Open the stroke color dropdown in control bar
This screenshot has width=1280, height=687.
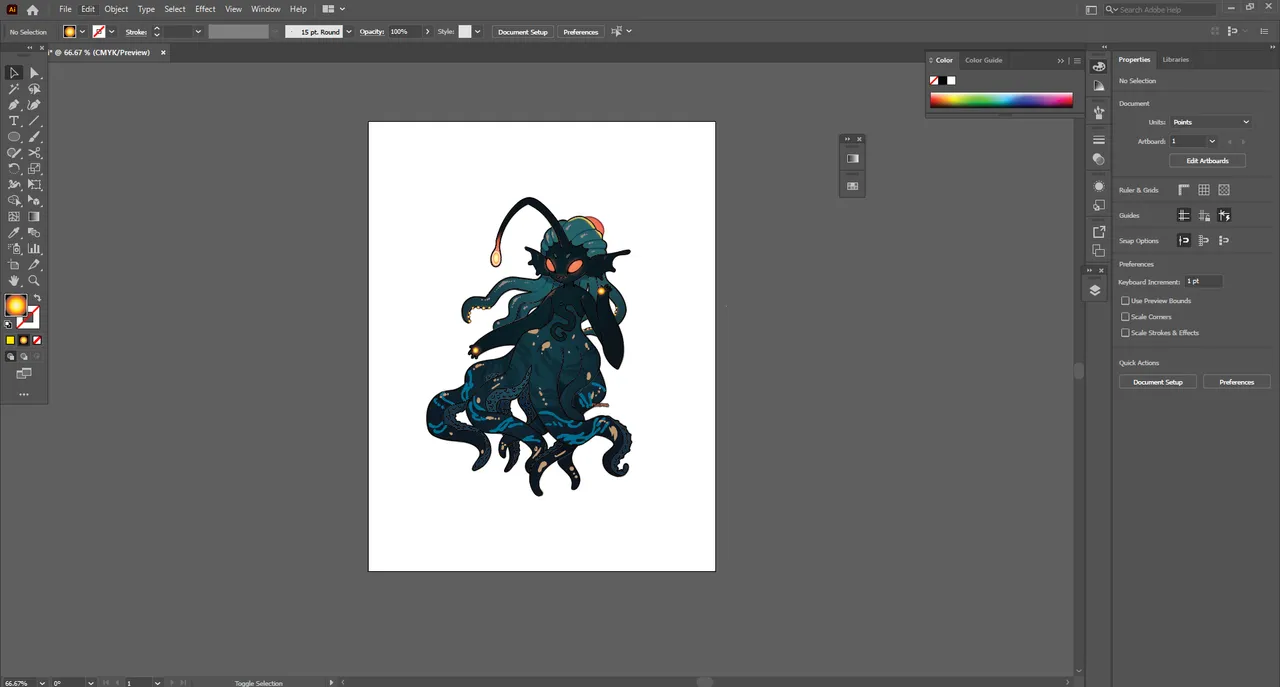(111, 32)
